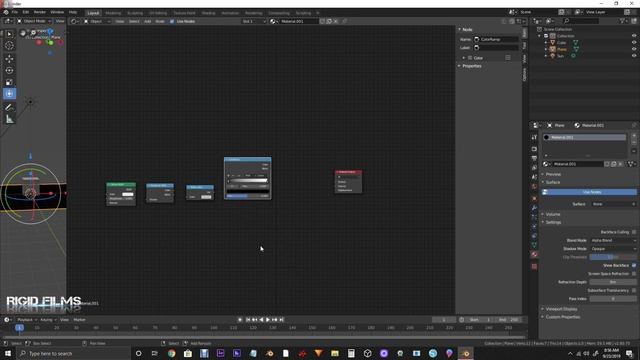Open the Render menu
The height and width of the screenshot is (360, 640).
click(40, 13)
